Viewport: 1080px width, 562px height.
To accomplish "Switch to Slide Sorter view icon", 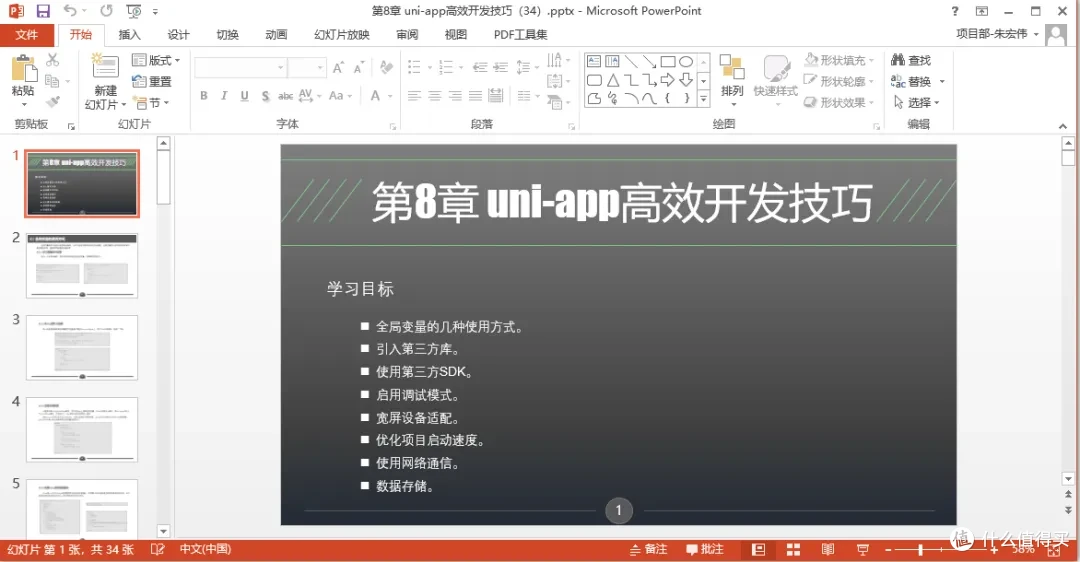I will click(x=793, y=550).
